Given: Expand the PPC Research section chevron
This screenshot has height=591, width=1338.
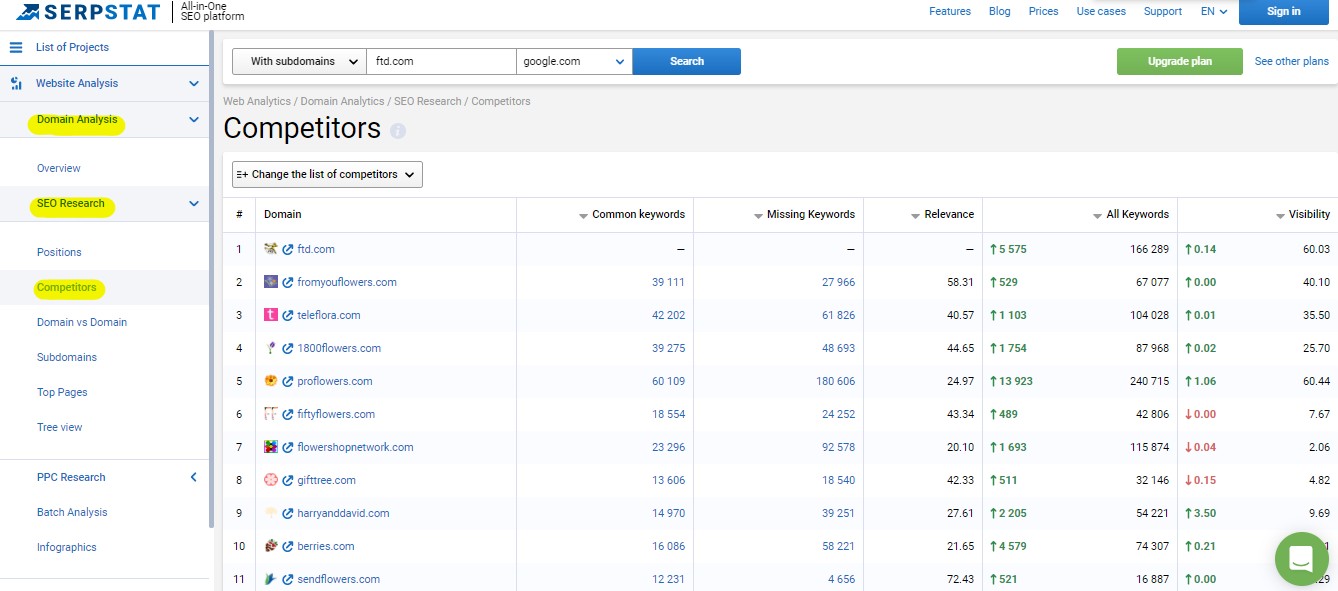Looking at the screenshot, I should [x=194, y=477].
